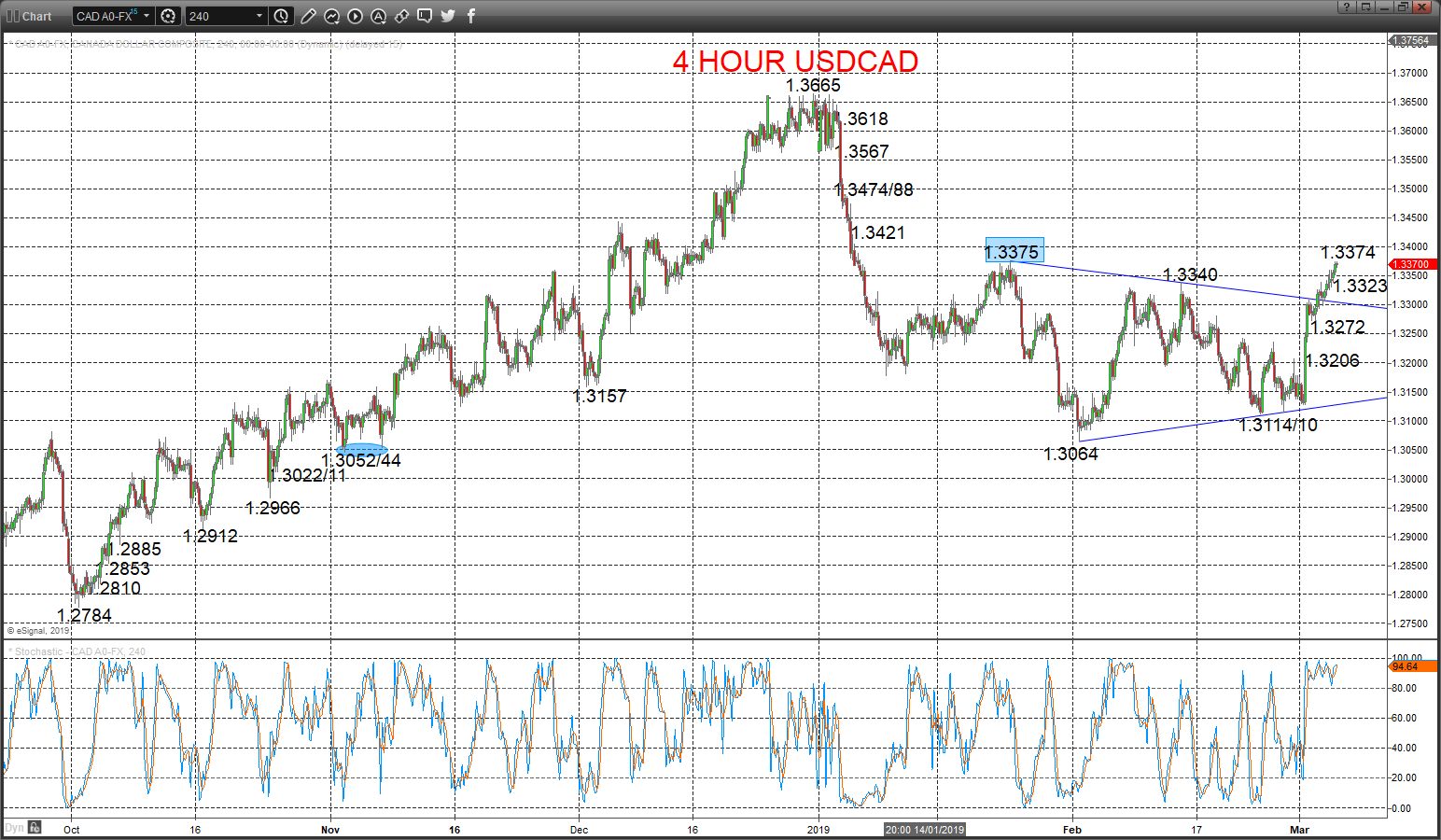Screen dimensions: 1441x840
Task: Select the pencil drawing tool
Action: 310,16
